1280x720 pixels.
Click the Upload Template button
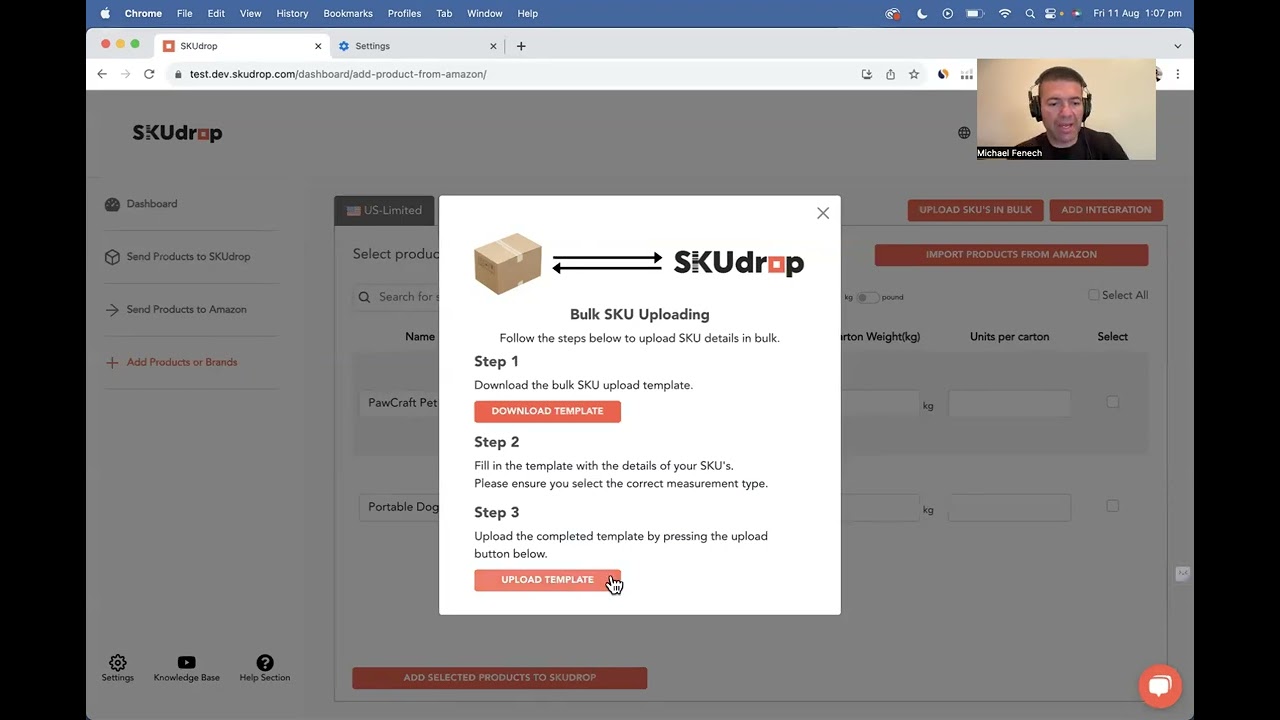547,580
